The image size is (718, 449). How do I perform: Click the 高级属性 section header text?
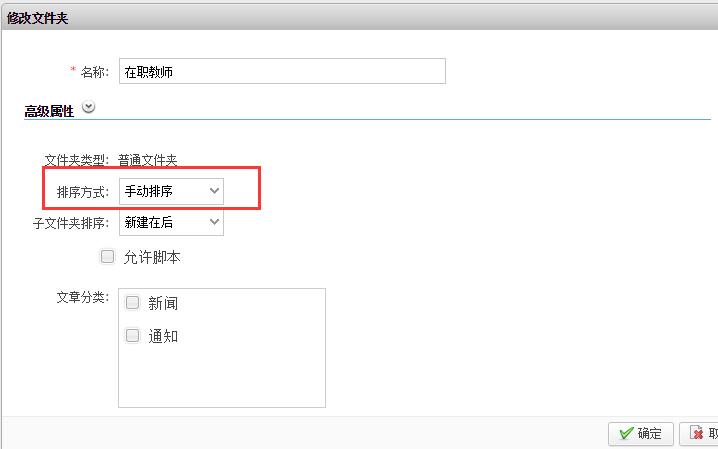[49, 111]
